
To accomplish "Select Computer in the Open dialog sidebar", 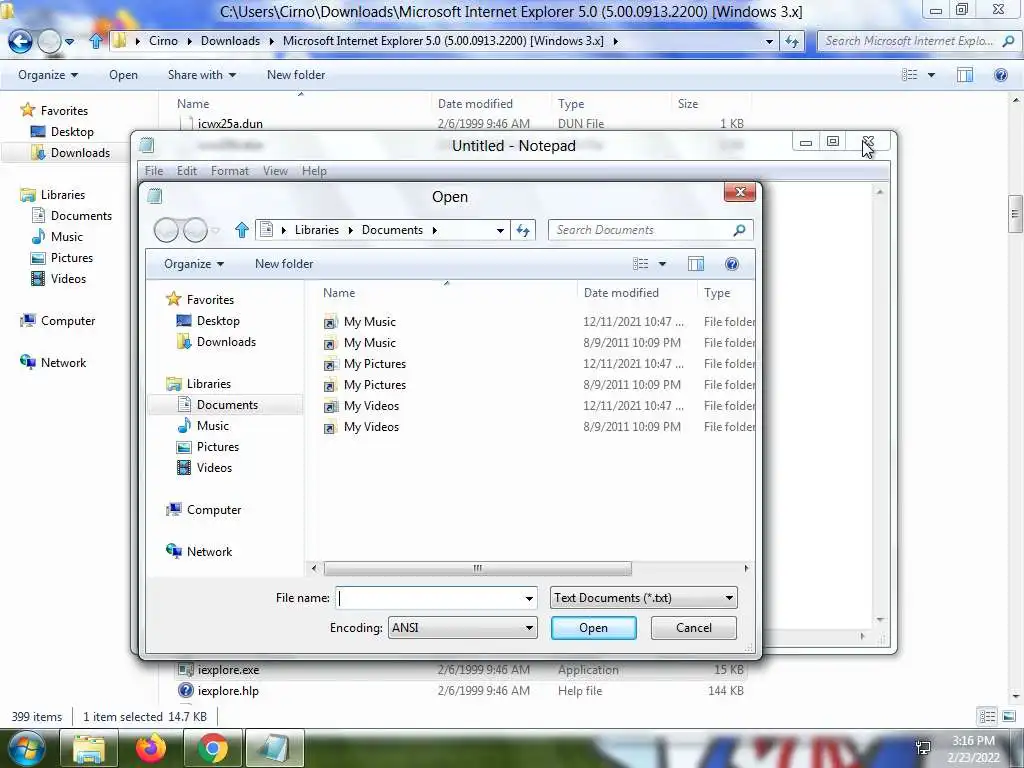I will [x=214, y=510].
